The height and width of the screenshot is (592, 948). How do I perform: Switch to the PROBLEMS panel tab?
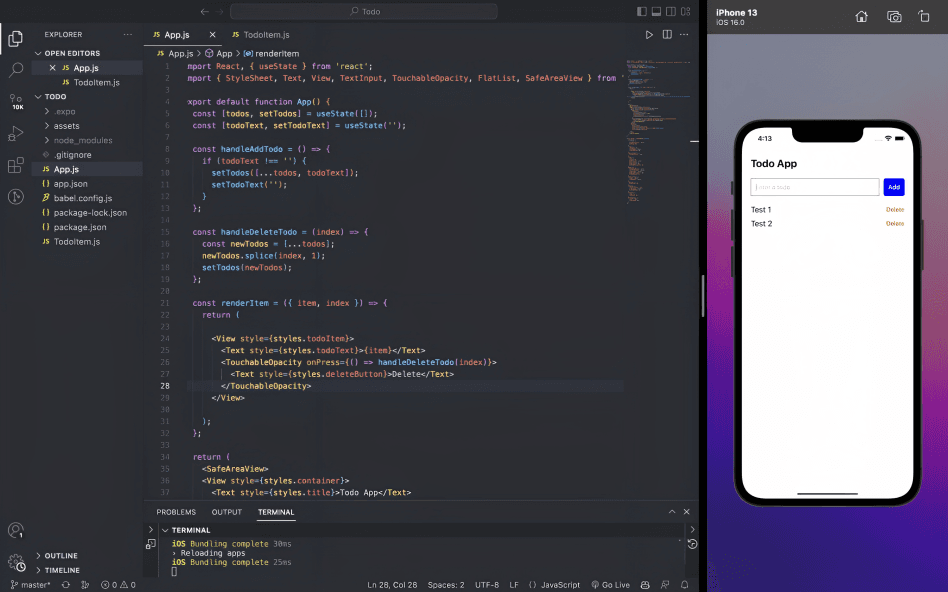click(x=176, y=512)
